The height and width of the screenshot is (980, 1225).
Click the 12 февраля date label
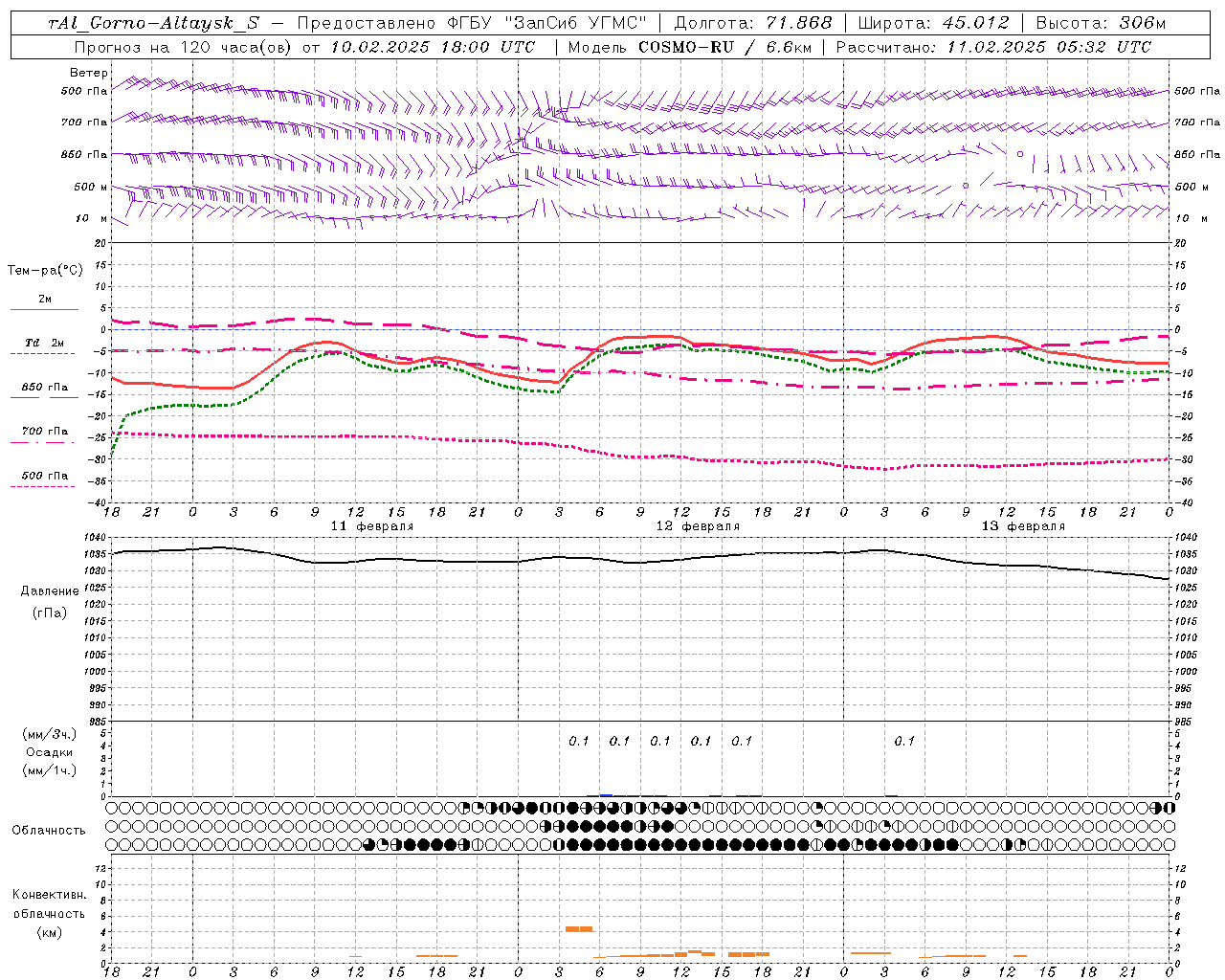pyautogui.click(x=698, y=526)
